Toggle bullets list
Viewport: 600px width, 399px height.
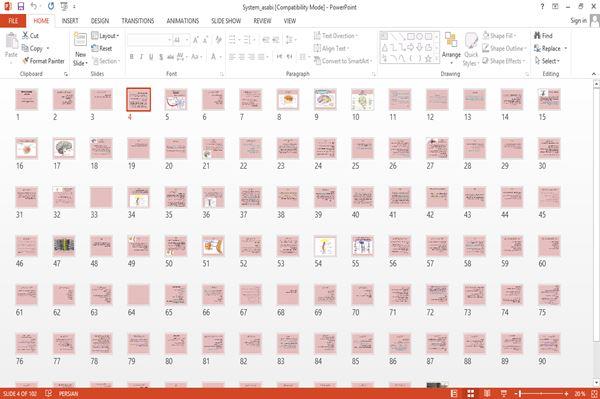pyautogui.click(x=233, y=40)
